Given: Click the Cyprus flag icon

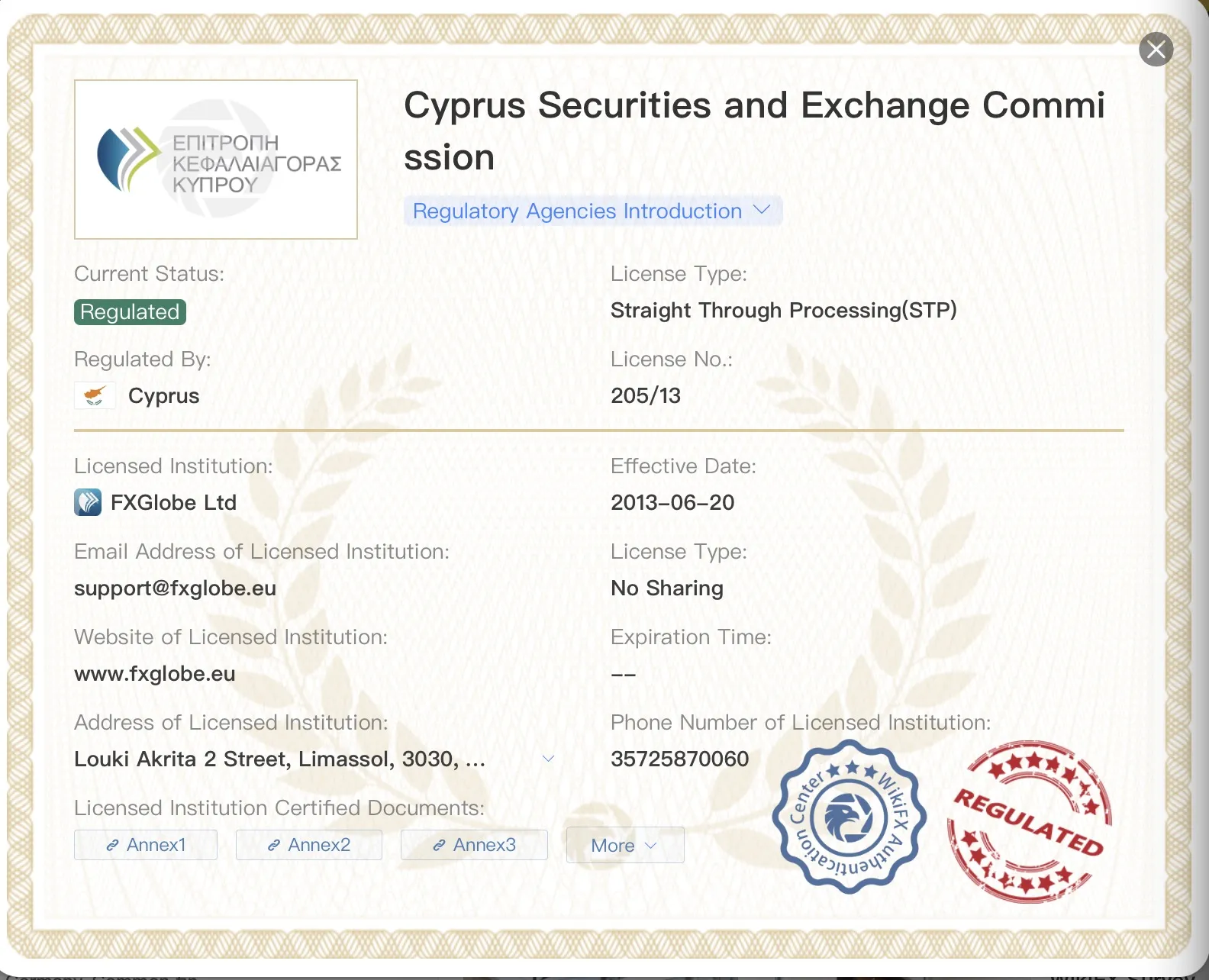Looking at the screenshot, I should (95, 395).
